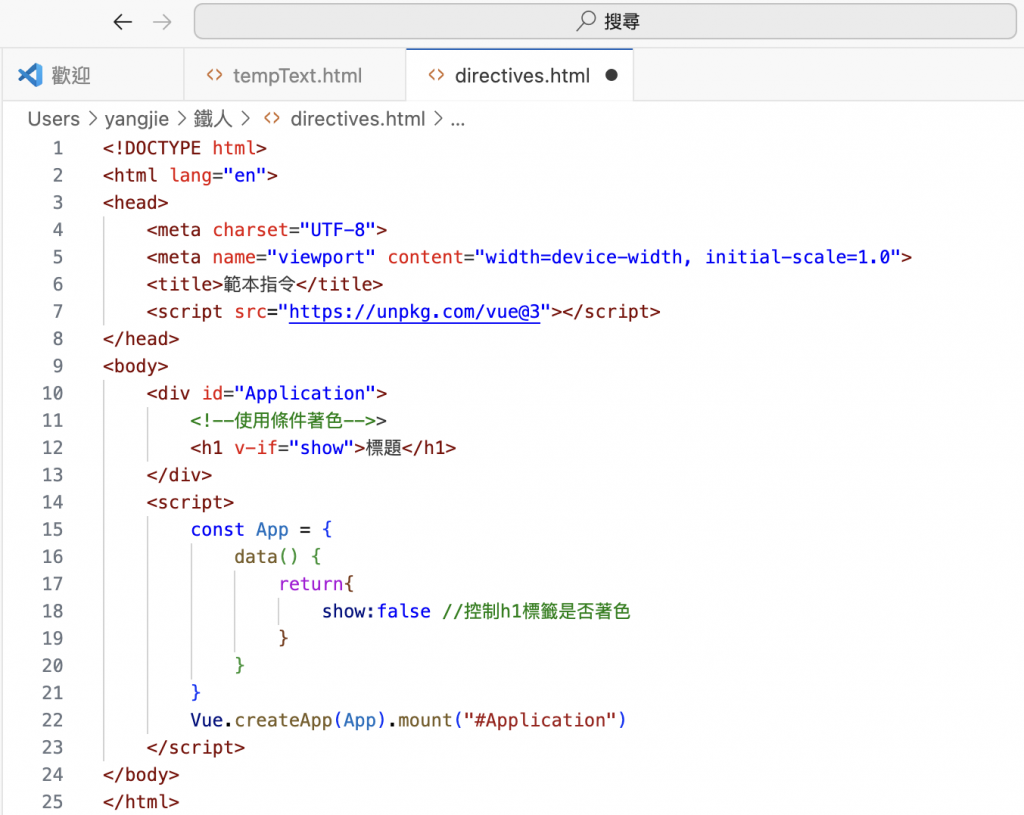Switch to the 歡迎 welcome tab
The width and height of the screenshot is (1024, 815).
(92, 75)
